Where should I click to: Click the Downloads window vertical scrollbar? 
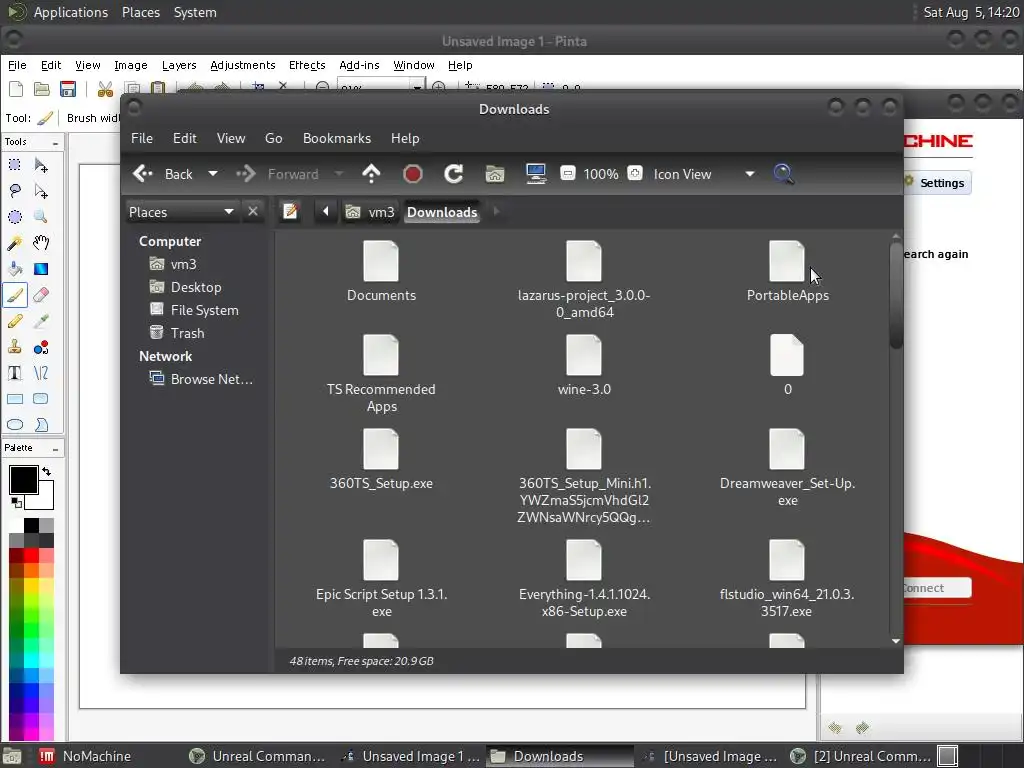[x=896, y=296]
